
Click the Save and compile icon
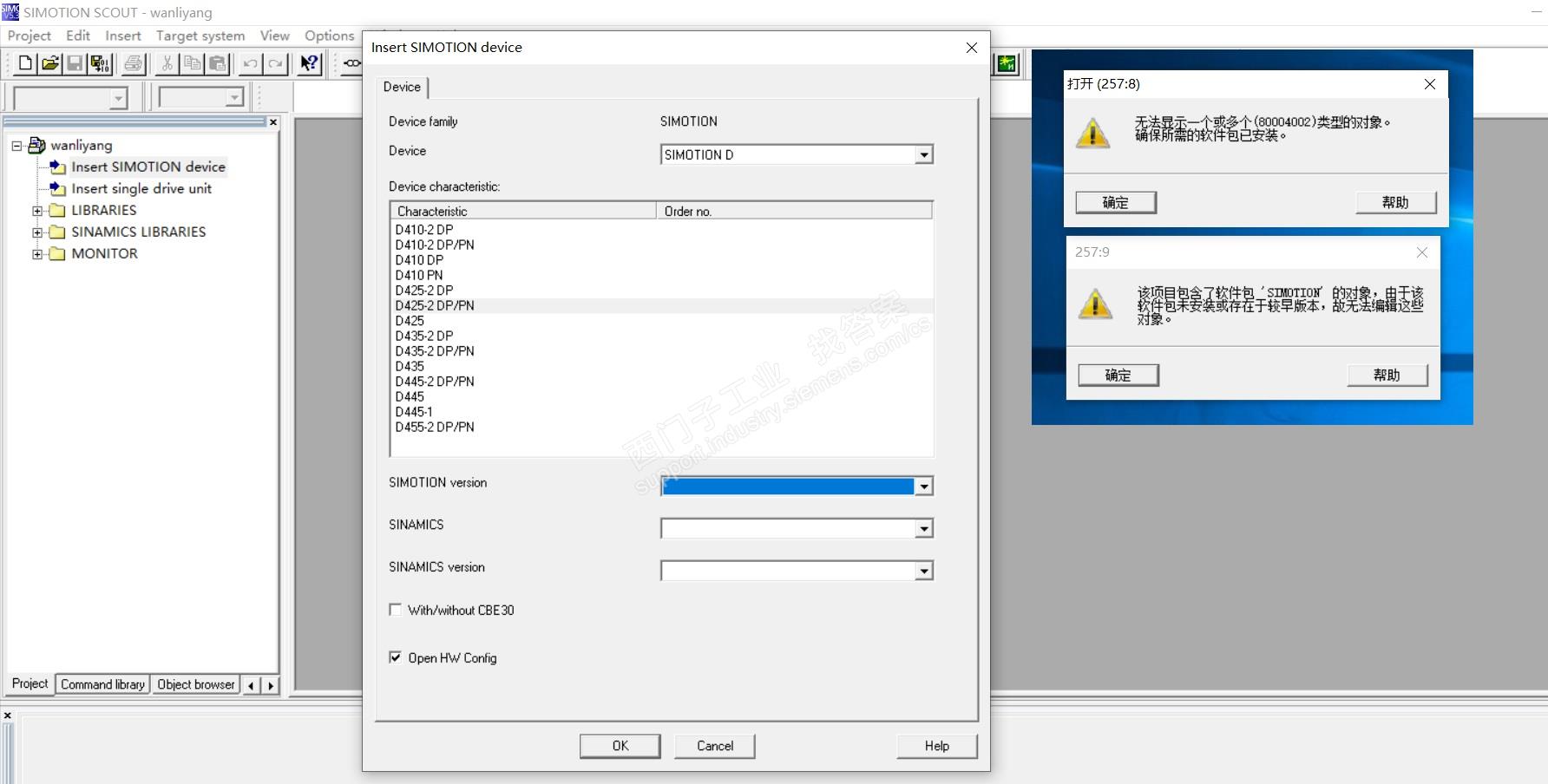[x=100, y=63]
